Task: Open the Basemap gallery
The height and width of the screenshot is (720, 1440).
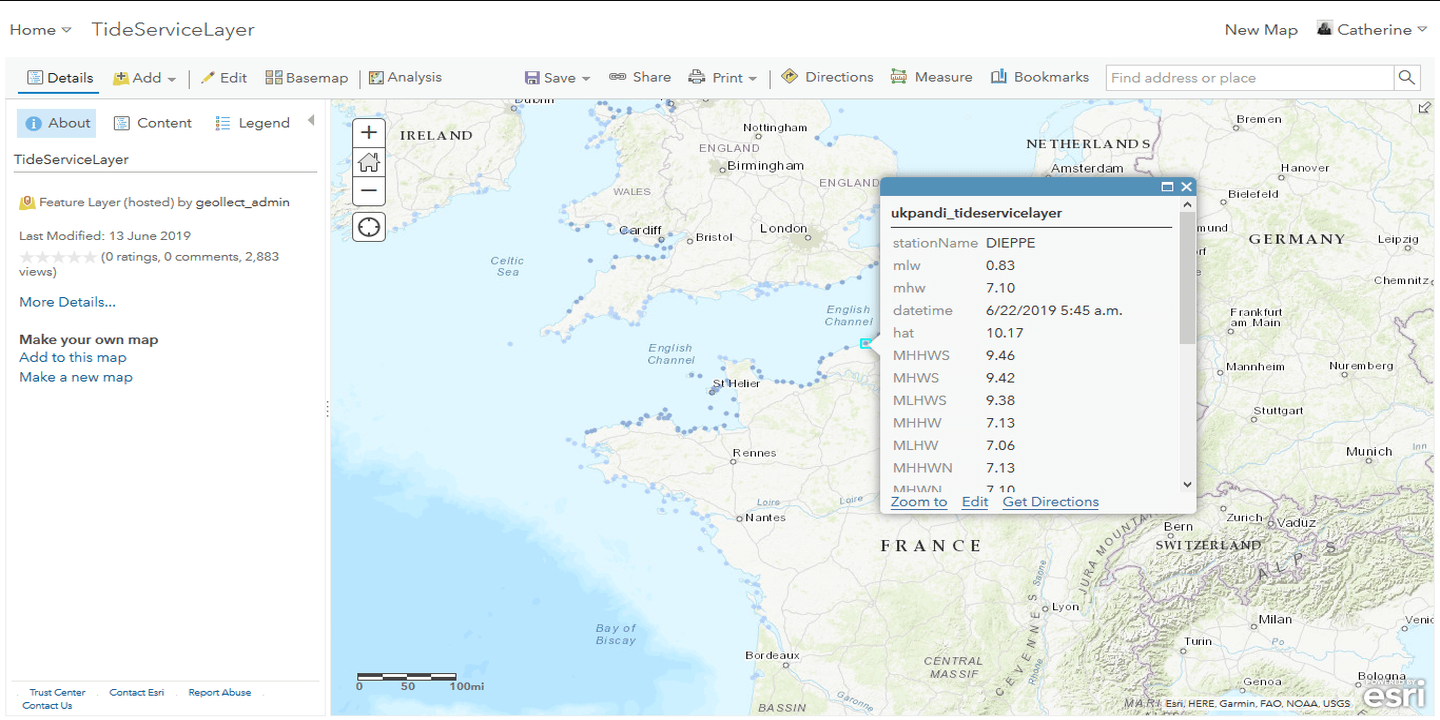Action: (307, 78)
